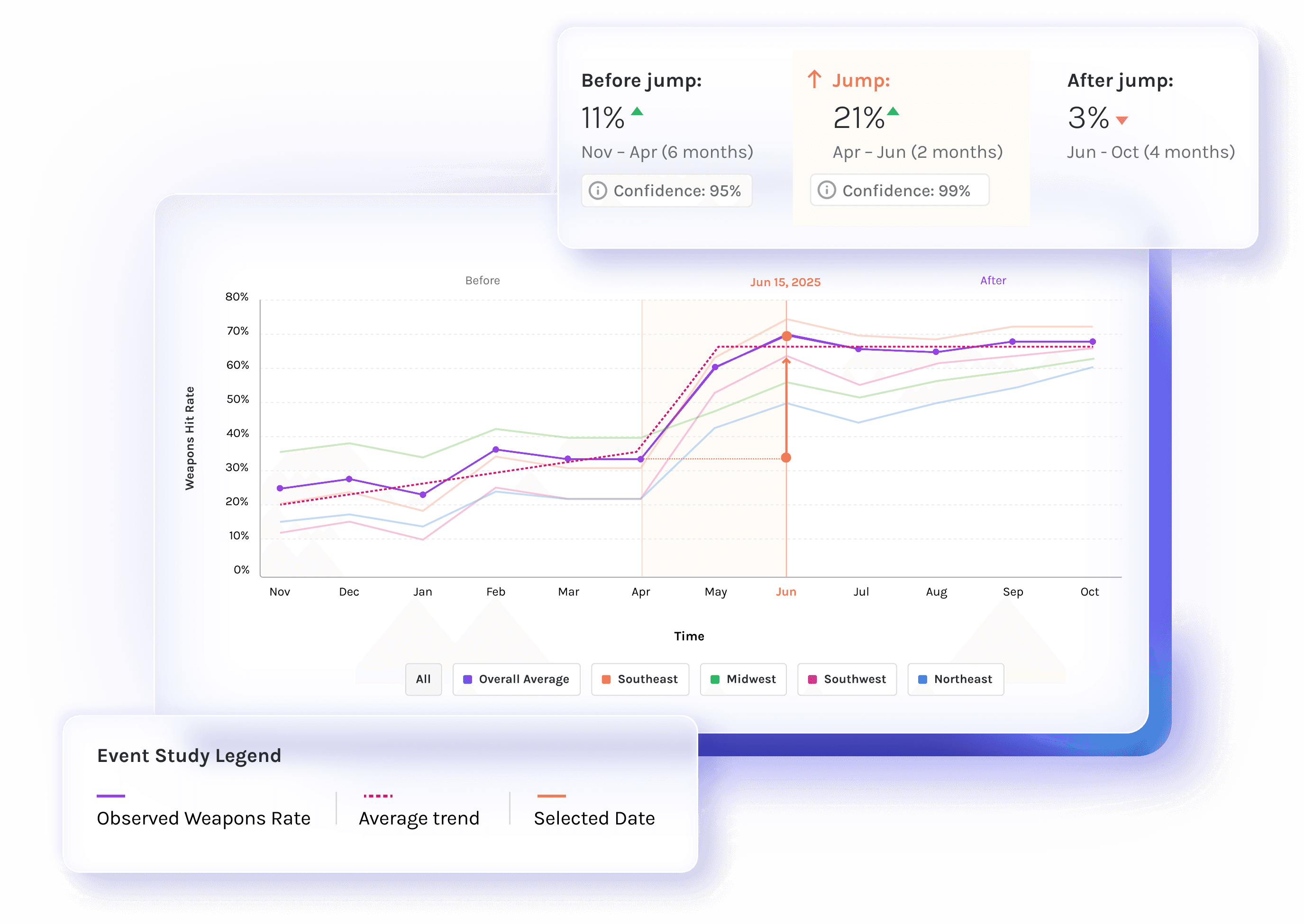Image resolution: width=1304 pixels, height=924 pixels.
Task: Select Jun on the time axis
Action: click(x=786, y=592)
